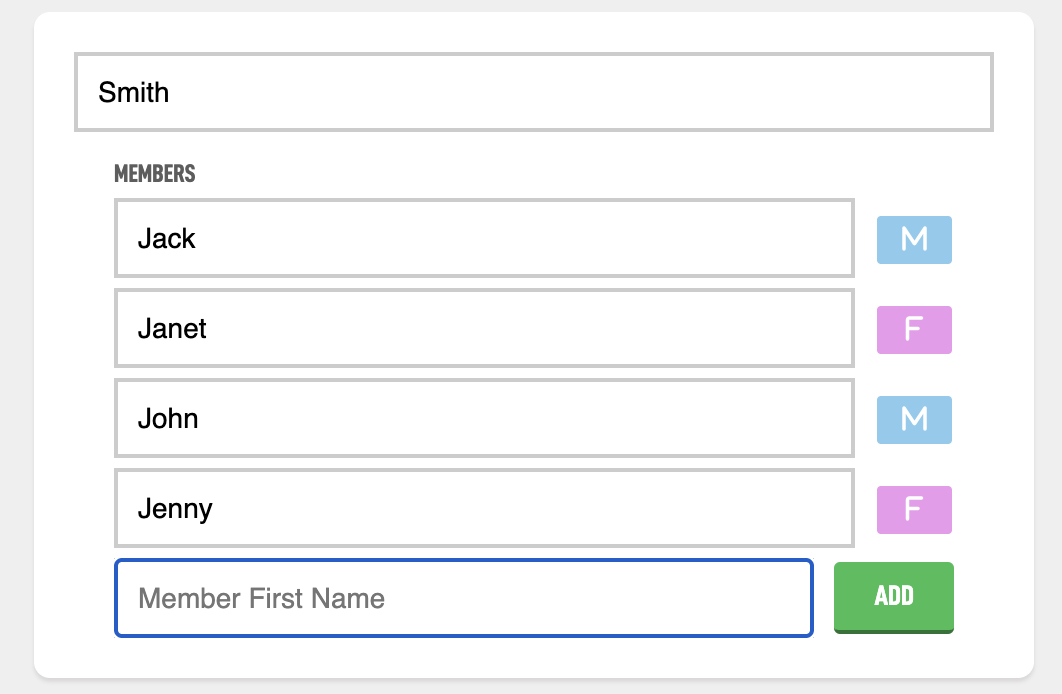This screenshot has width=1062, height=694.
Task: Click the letter M on Jack's badge
Action: pos(914,239)
